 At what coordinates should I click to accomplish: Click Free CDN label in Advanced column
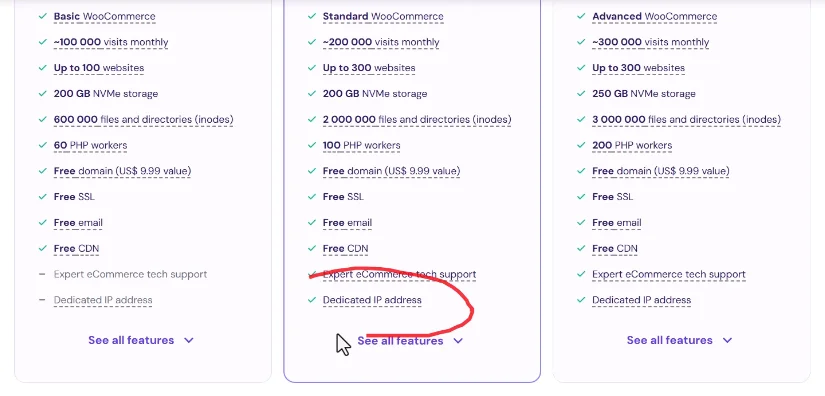pyautogui.click(x=615, y=248)
